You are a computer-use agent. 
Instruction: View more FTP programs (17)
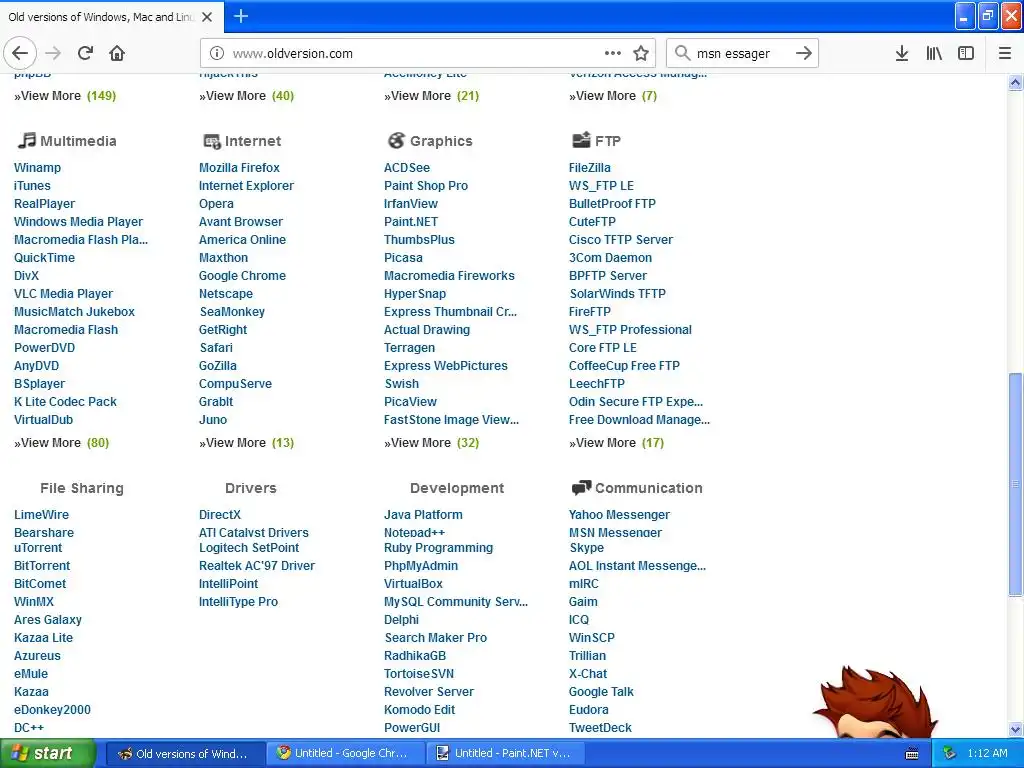point(616,443)
